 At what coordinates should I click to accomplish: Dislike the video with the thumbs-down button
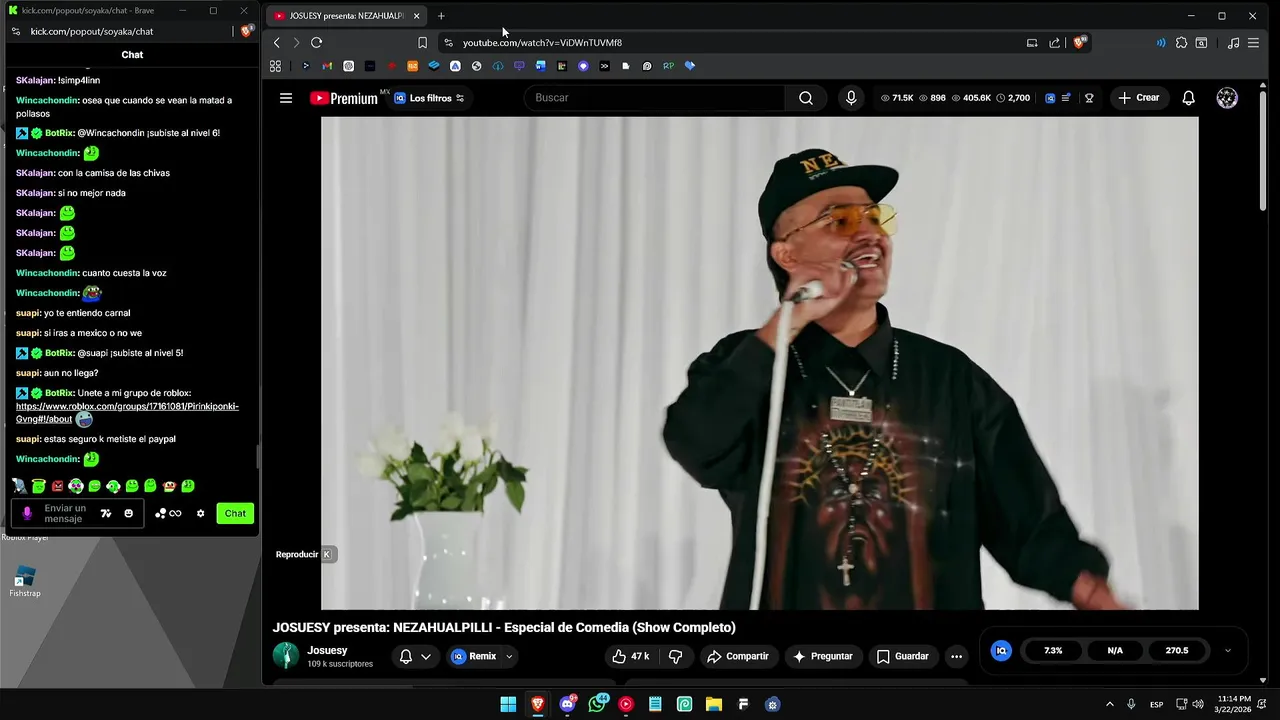(675, 656)
